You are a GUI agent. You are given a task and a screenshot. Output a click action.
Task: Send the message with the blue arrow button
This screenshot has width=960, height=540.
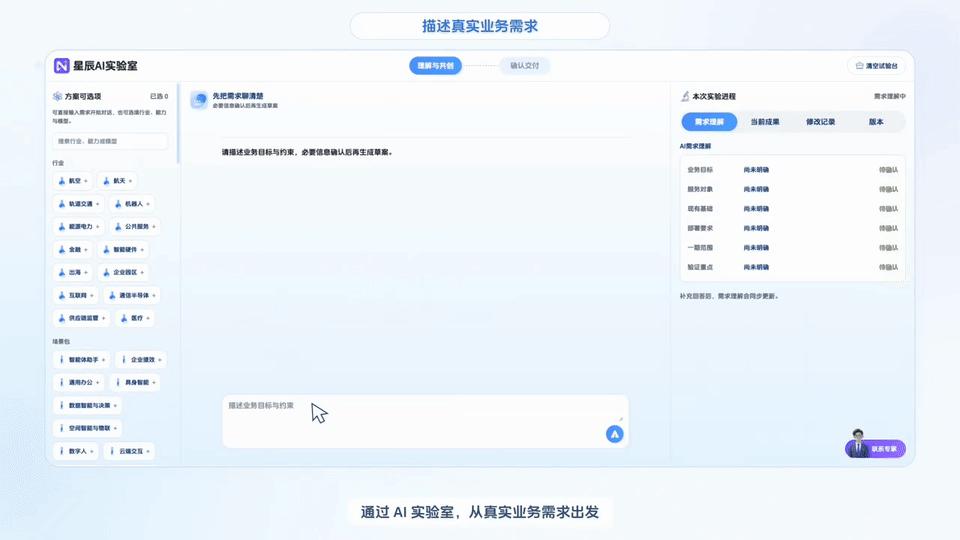[614, 434]
